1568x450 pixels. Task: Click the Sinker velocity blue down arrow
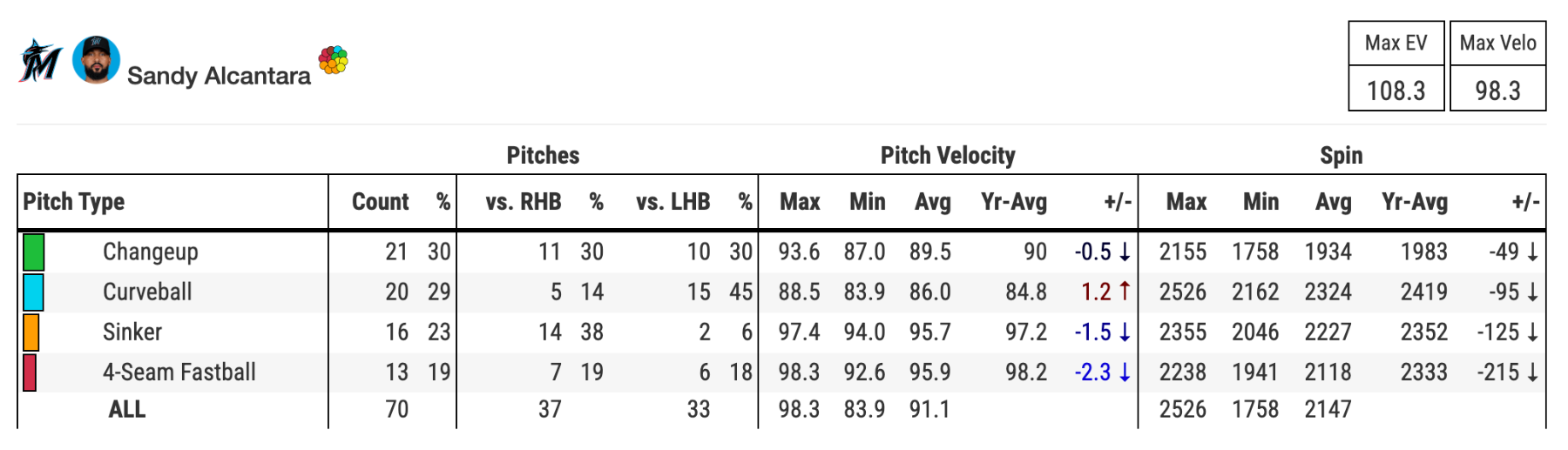[1125, 332]
